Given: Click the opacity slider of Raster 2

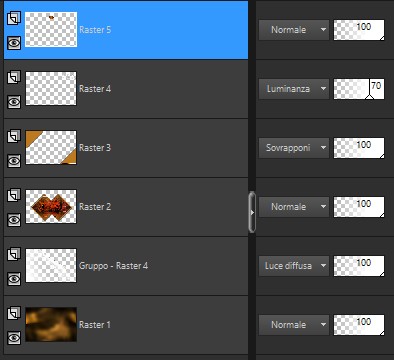Looking at the screenshot, I should (x=359, y=207).
